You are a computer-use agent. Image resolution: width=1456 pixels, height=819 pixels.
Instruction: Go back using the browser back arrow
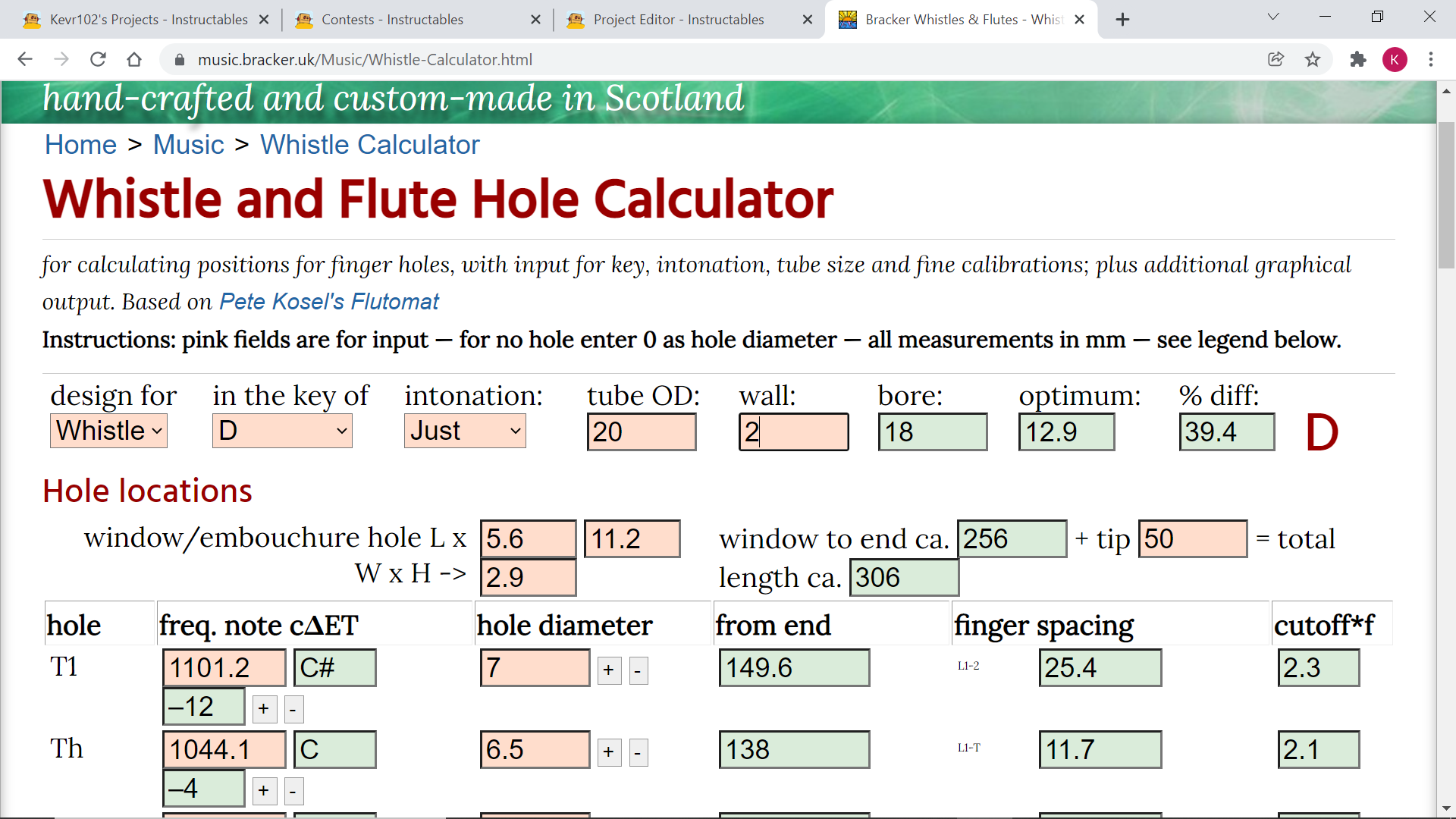[x=25, y=59]
